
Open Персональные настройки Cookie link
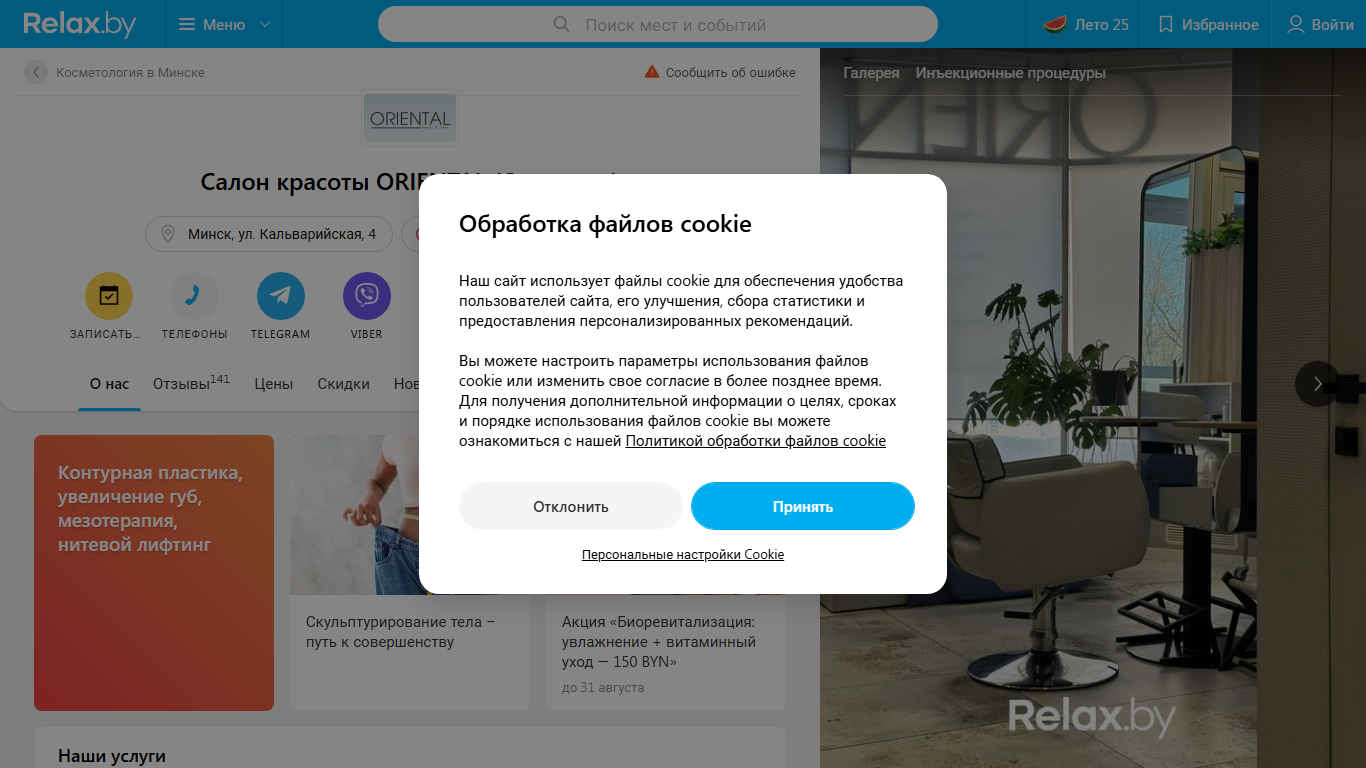click(683, 554)
